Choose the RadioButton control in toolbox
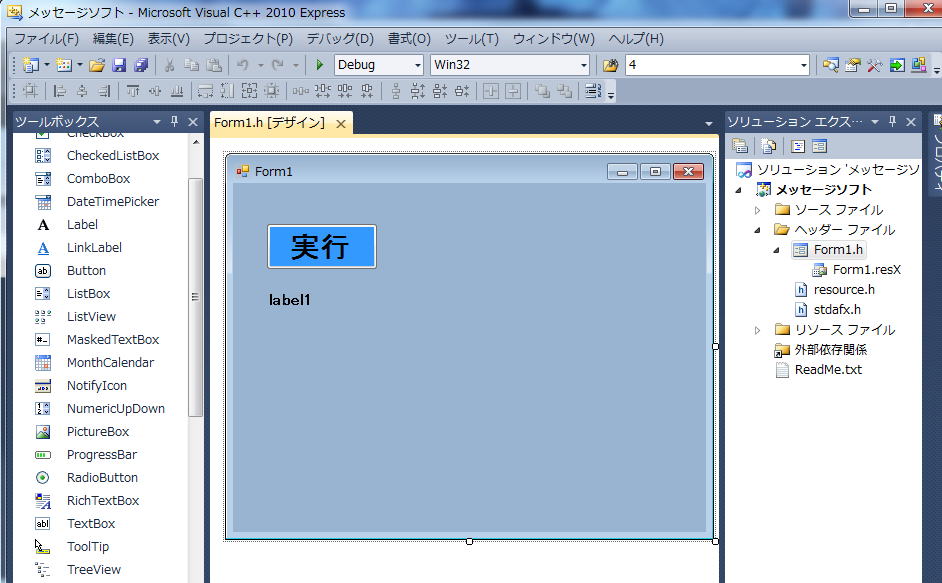 click(101, 478)
